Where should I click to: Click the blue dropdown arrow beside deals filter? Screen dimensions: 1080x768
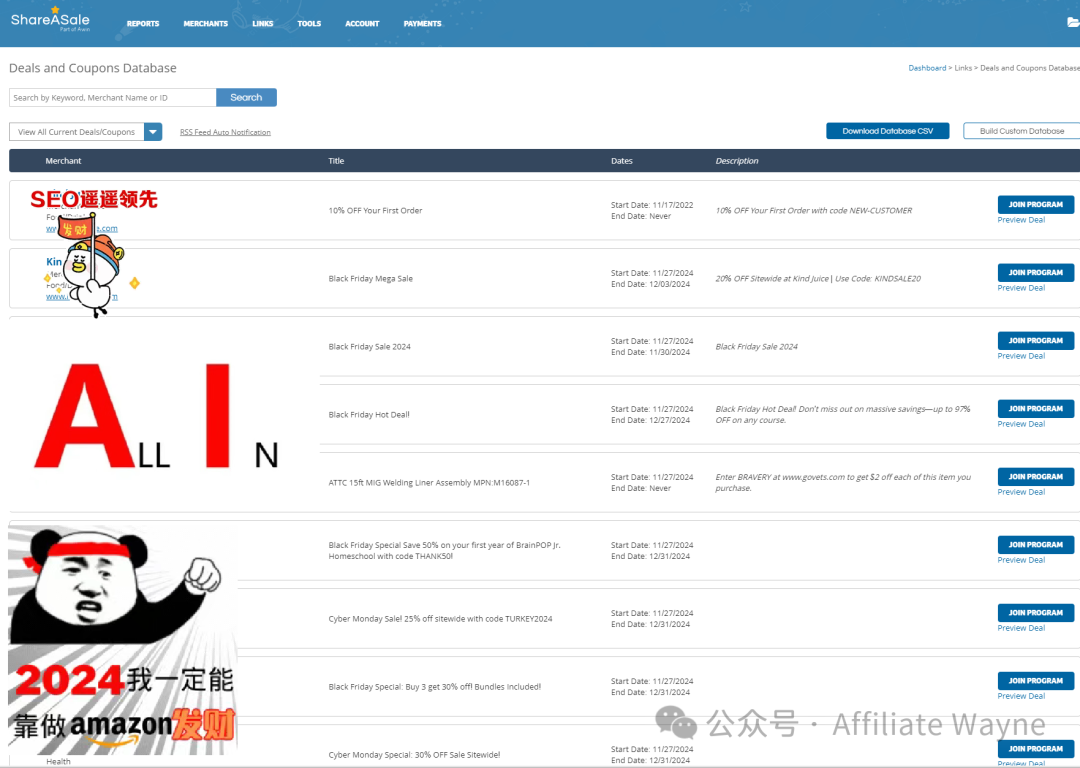(153, 132)
